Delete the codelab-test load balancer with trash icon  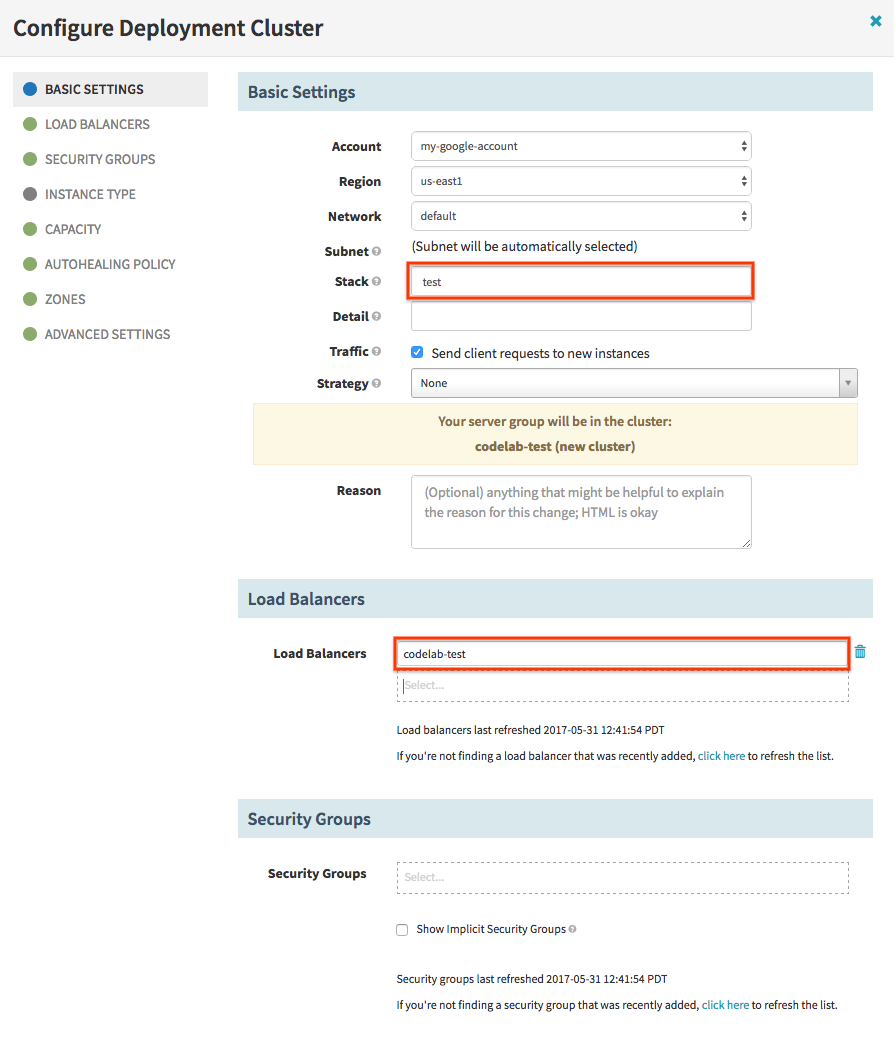tap(860, 652)
